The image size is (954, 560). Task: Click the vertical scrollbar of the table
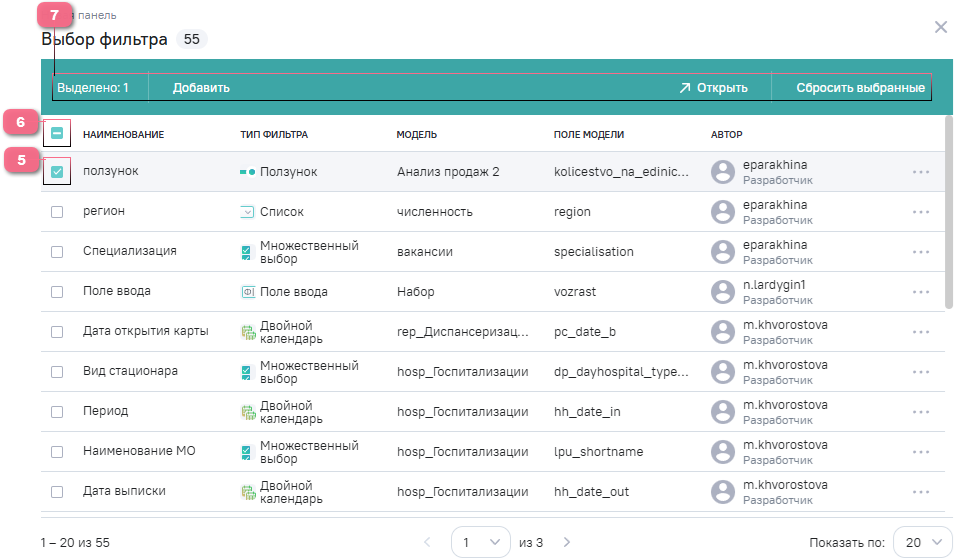pyautogui.click(x=948, y=215)
